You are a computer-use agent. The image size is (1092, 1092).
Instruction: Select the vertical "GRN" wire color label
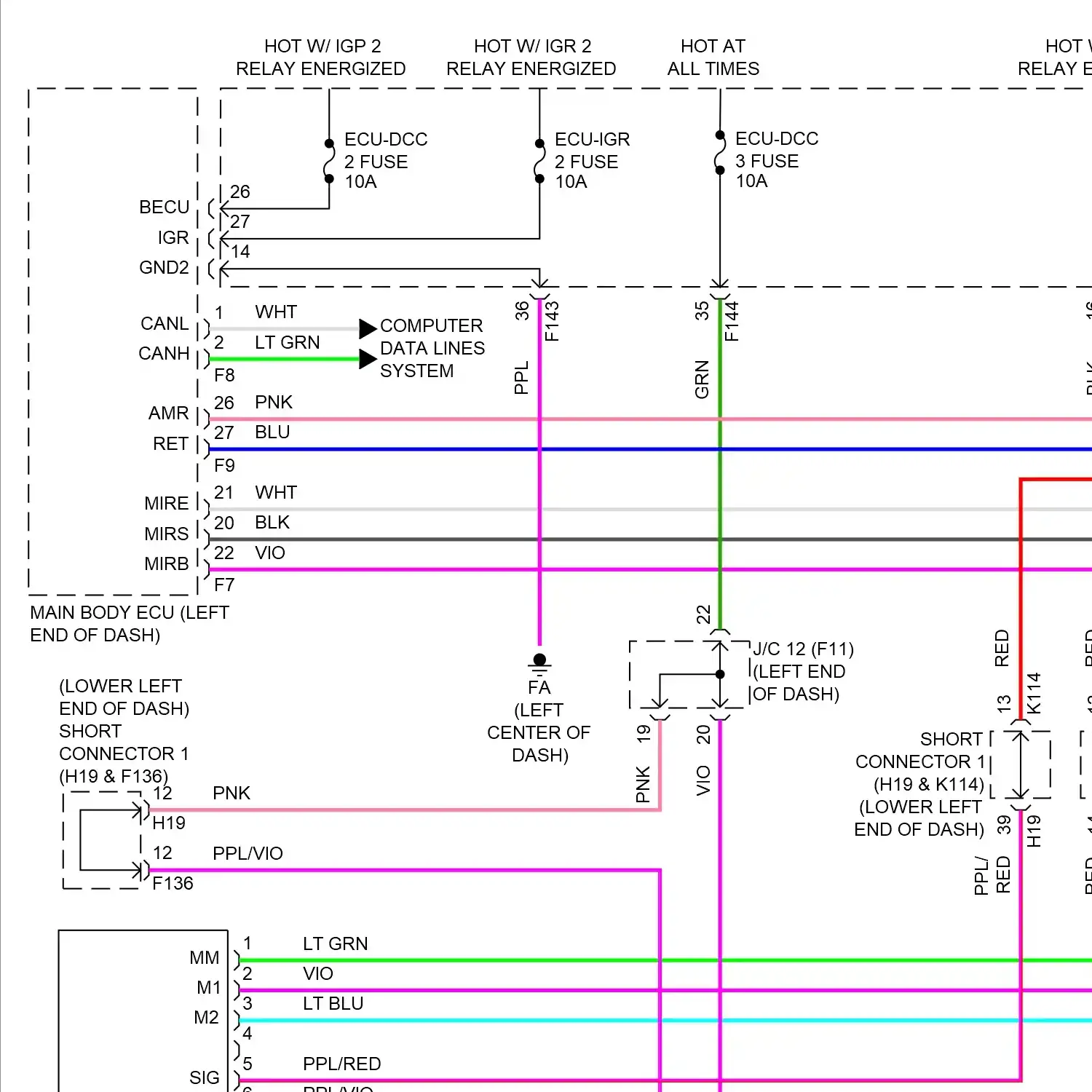[x=702, y=379]
